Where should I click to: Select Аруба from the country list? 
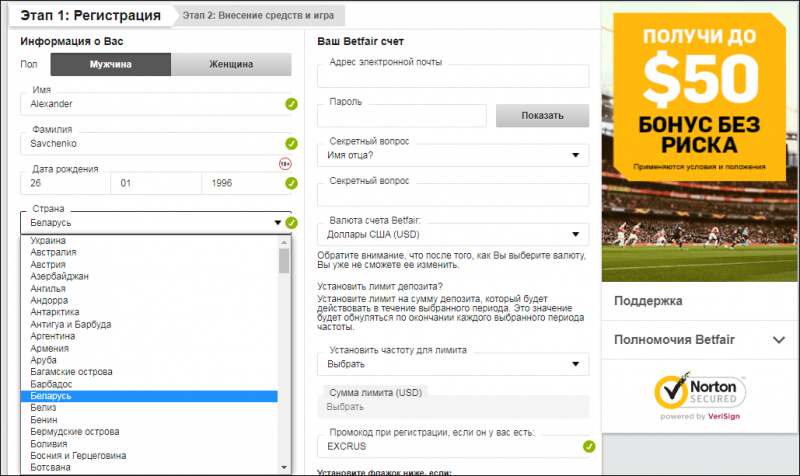pos(149,360)
